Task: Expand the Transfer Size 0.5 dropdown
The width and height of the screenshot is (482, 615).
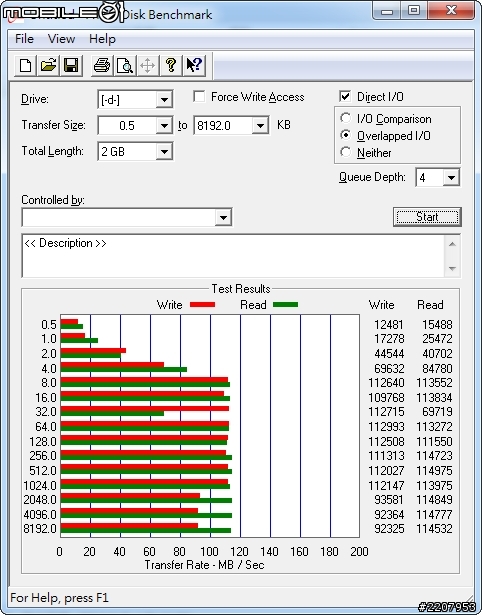Action: click(164, 126)
